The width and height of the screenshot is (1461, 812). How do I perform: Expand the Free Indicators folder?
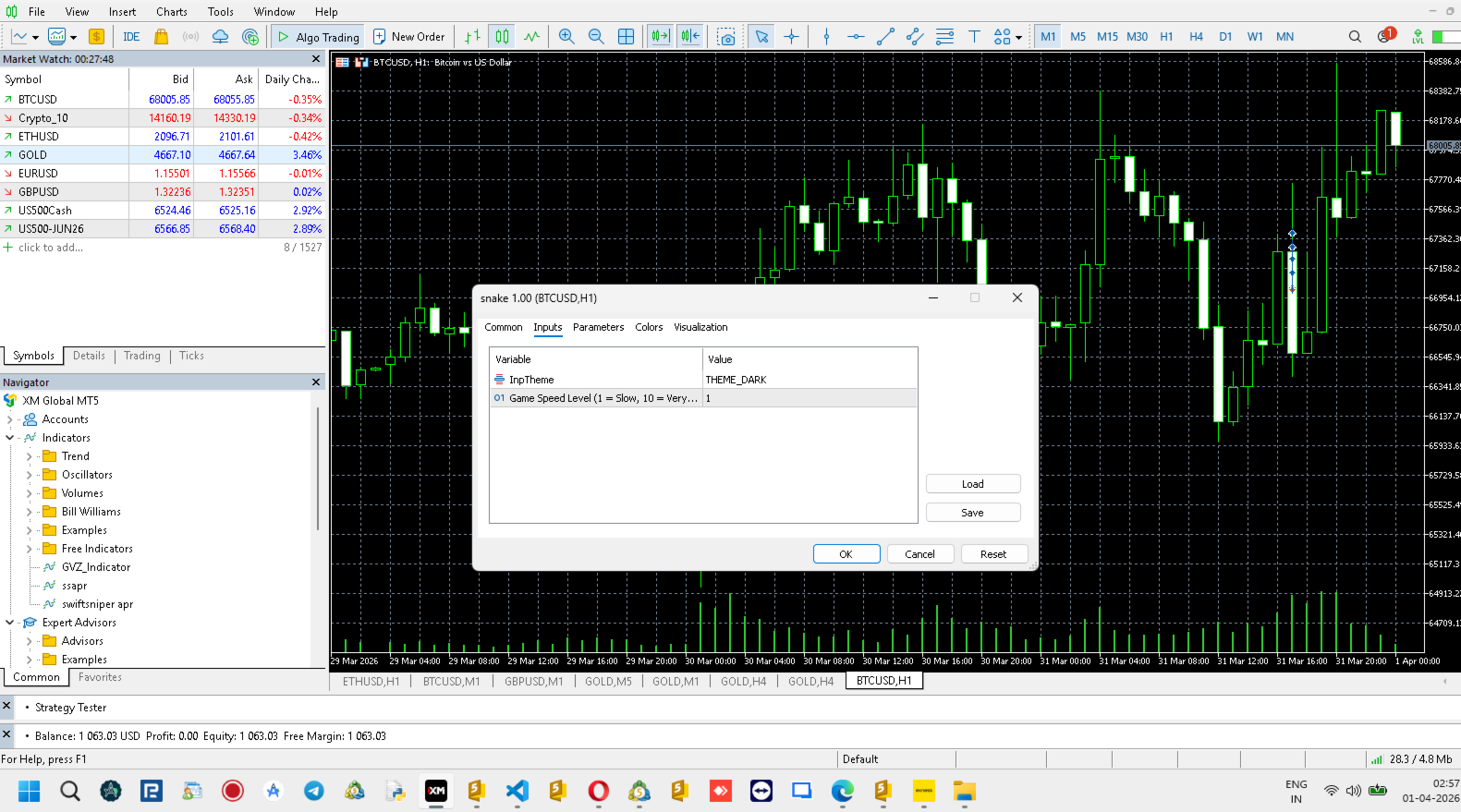point(29,549)
